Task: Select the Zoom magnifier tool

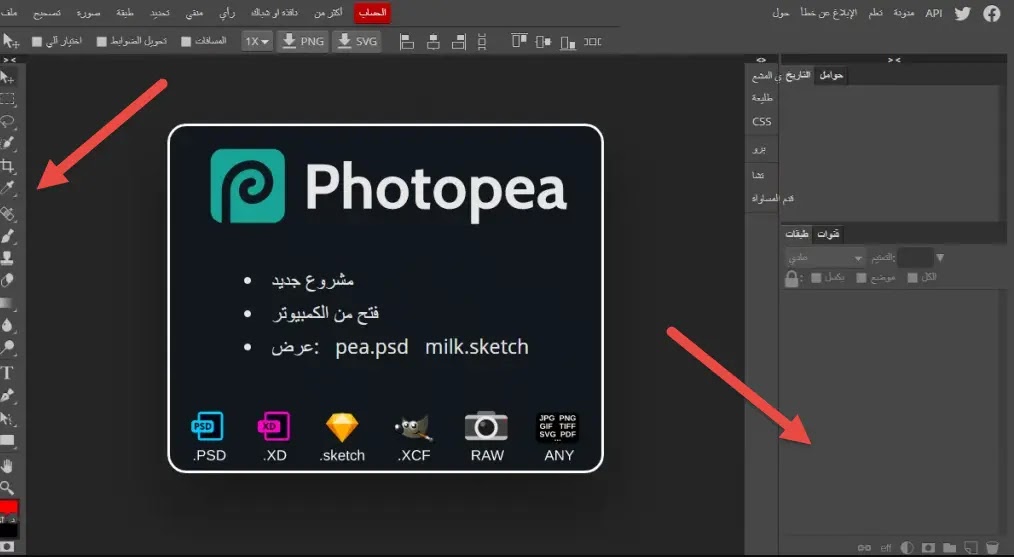Action: 8,487
